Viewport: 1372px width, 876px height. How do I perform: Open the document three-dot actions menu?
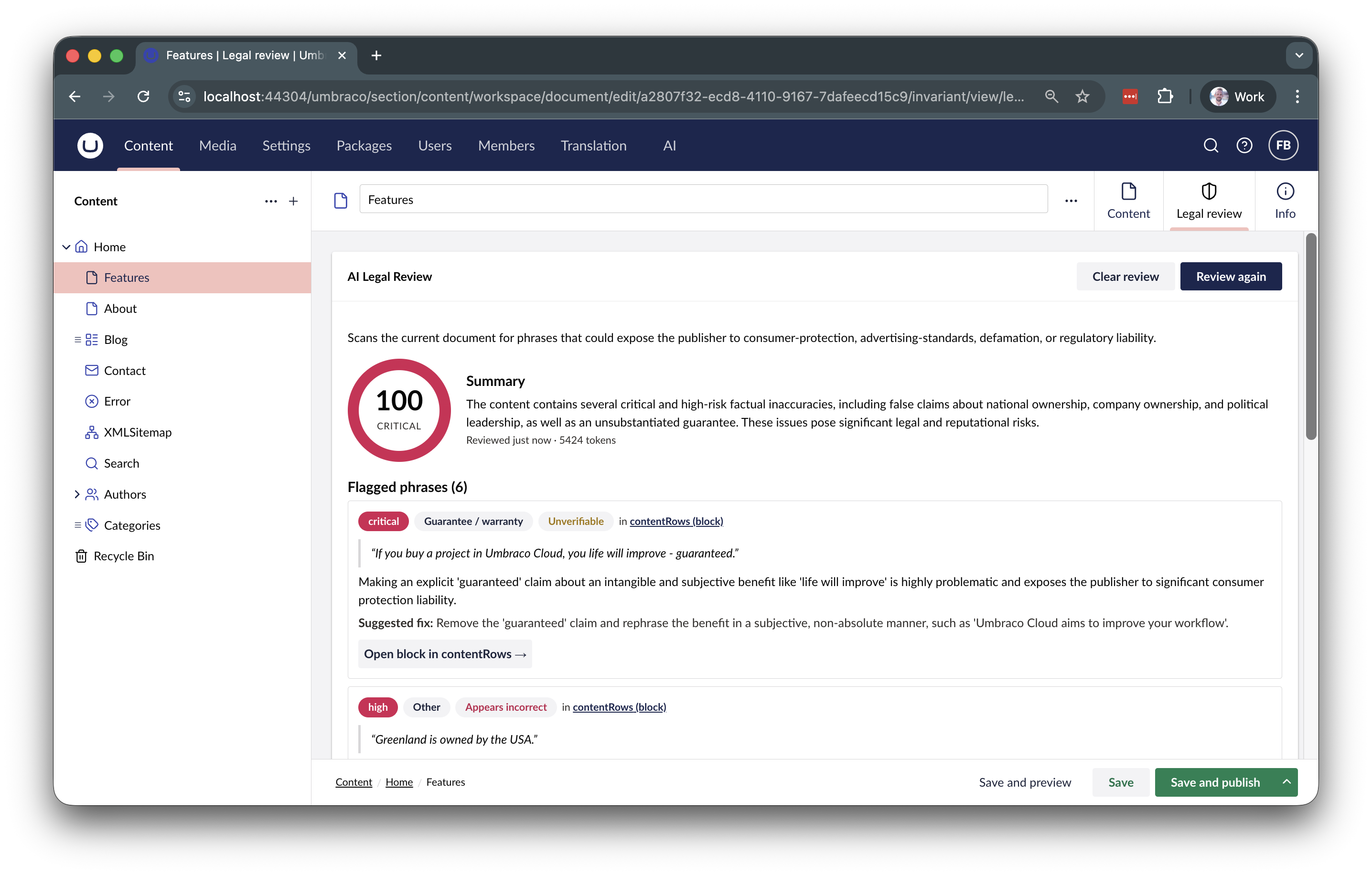pos(1071,200)
